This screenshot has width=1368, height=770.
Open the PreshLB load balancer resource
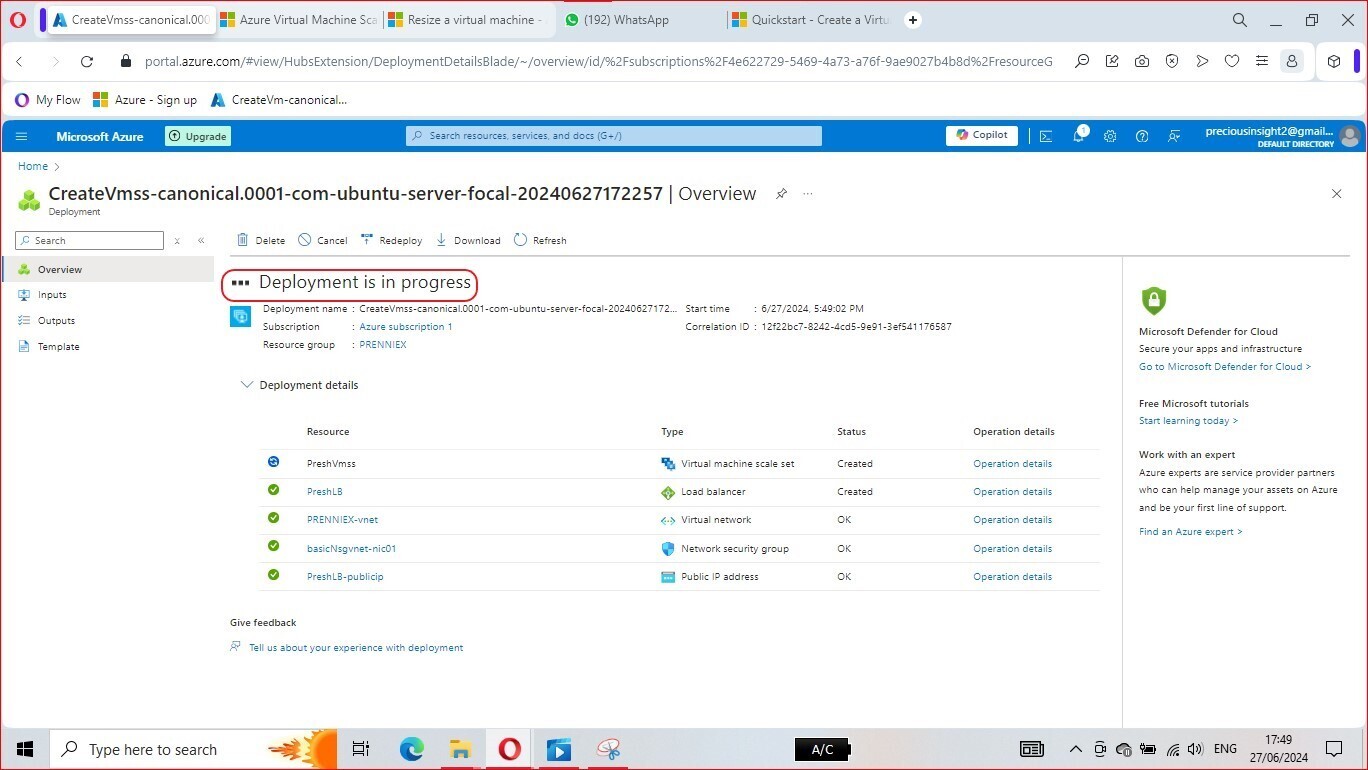(x=325, y=492)
